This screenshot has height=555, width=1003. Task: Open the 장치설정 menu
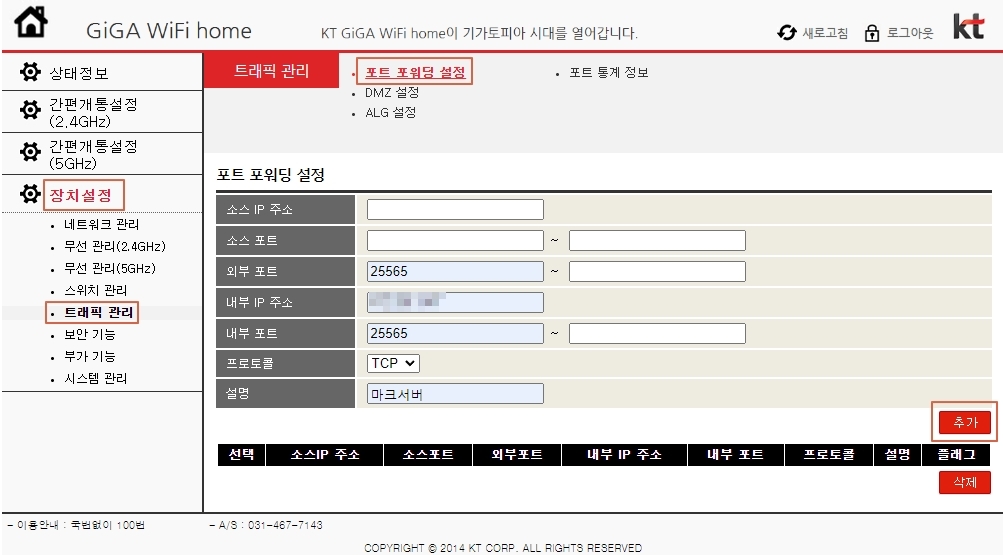pos(81,195)
